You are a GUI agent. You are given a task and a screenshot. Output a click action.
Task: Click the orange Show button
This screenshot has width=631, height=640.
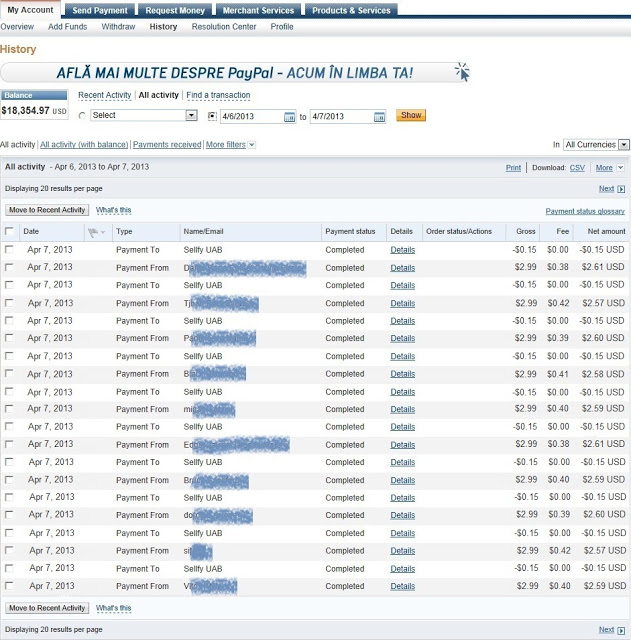tap(411, 115)
